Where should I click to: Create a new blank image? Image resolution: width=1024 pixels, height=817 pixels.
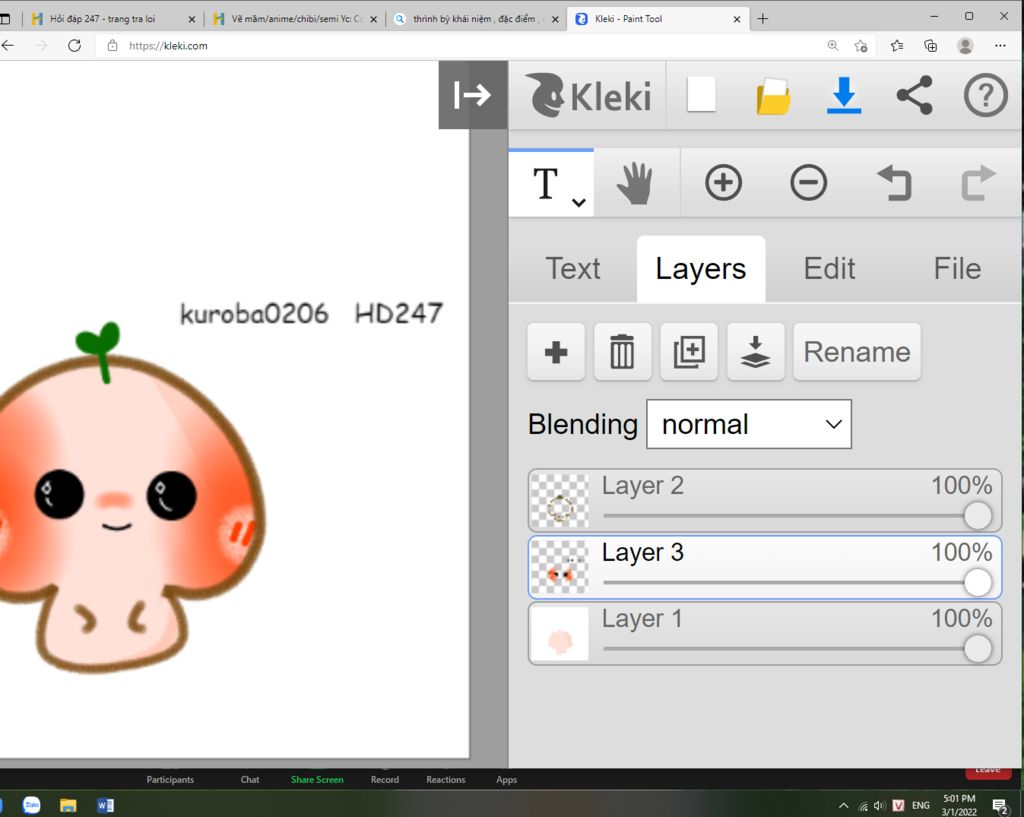click(x=701, y=95)
